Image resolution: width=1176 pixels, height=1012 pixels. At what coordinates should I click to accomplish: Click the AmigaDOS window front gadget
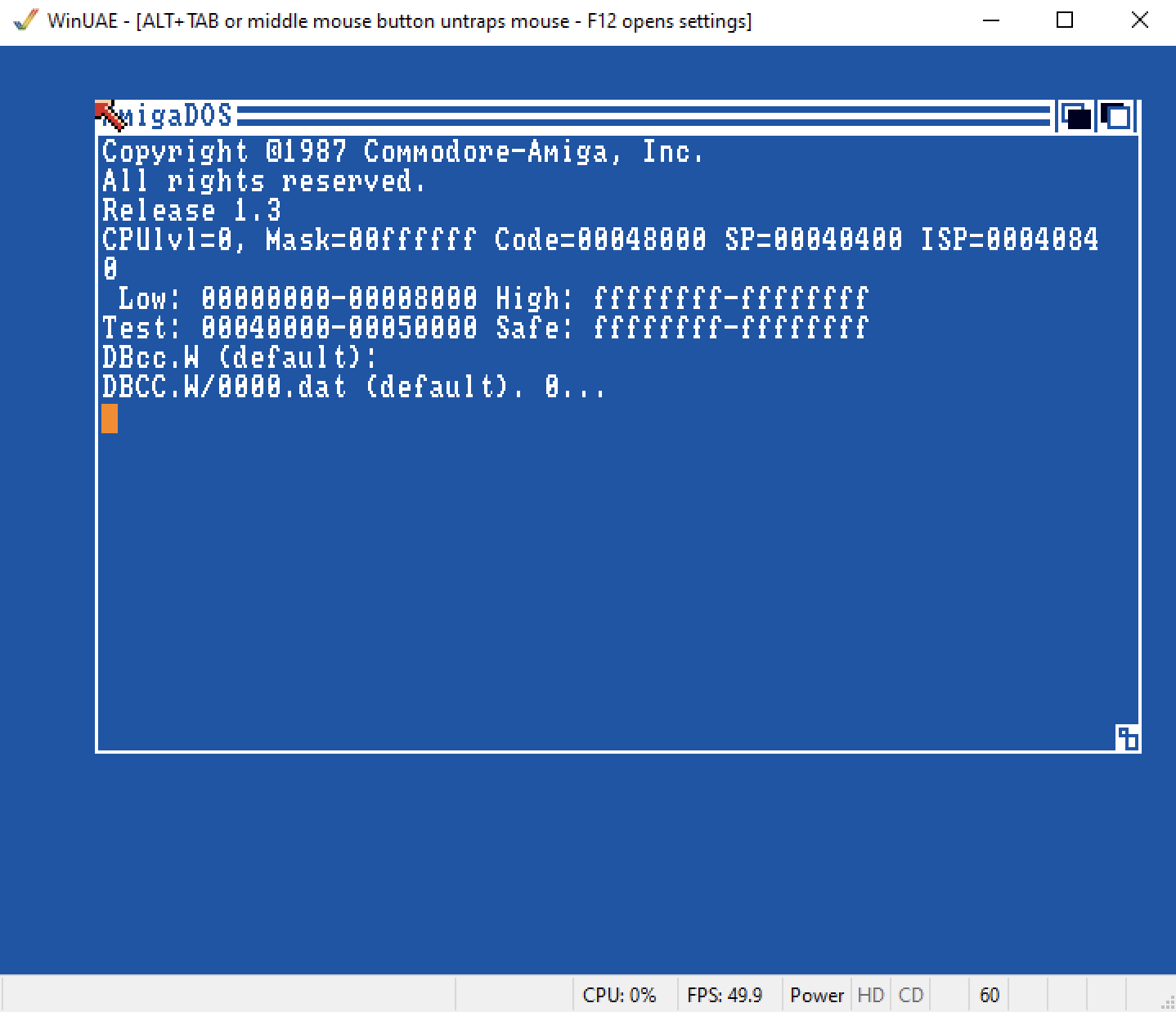1116,116
